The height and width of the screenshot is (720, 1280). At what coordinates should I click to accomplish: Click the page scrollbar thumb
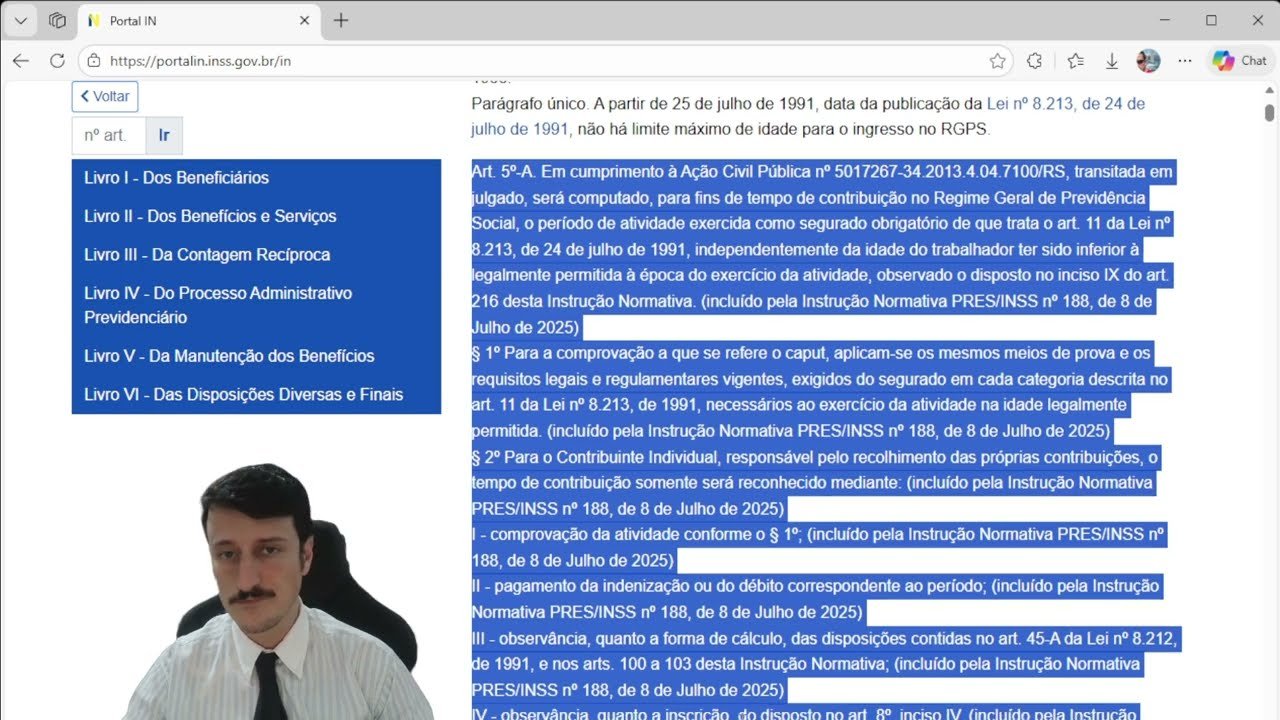[1269, 112]
